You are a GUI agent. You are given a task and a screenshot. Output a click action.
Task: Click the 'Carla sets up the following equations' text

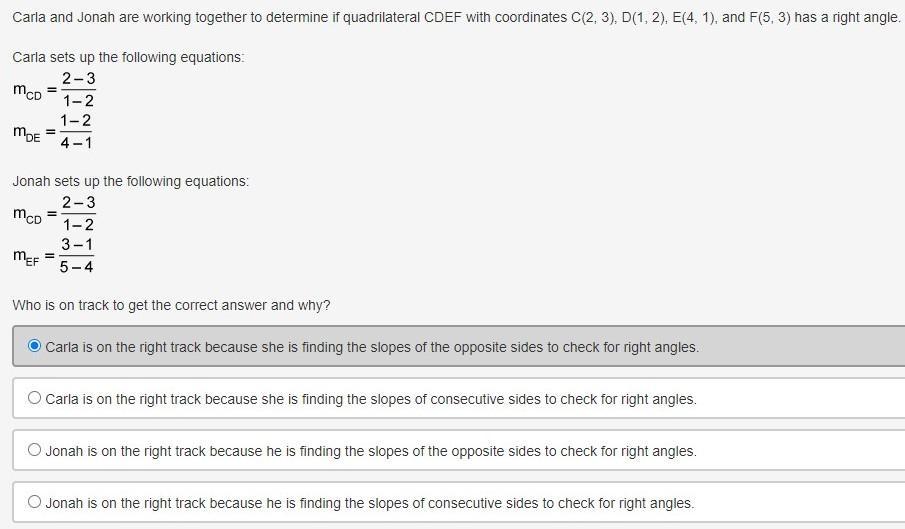(x=128, y=57)
